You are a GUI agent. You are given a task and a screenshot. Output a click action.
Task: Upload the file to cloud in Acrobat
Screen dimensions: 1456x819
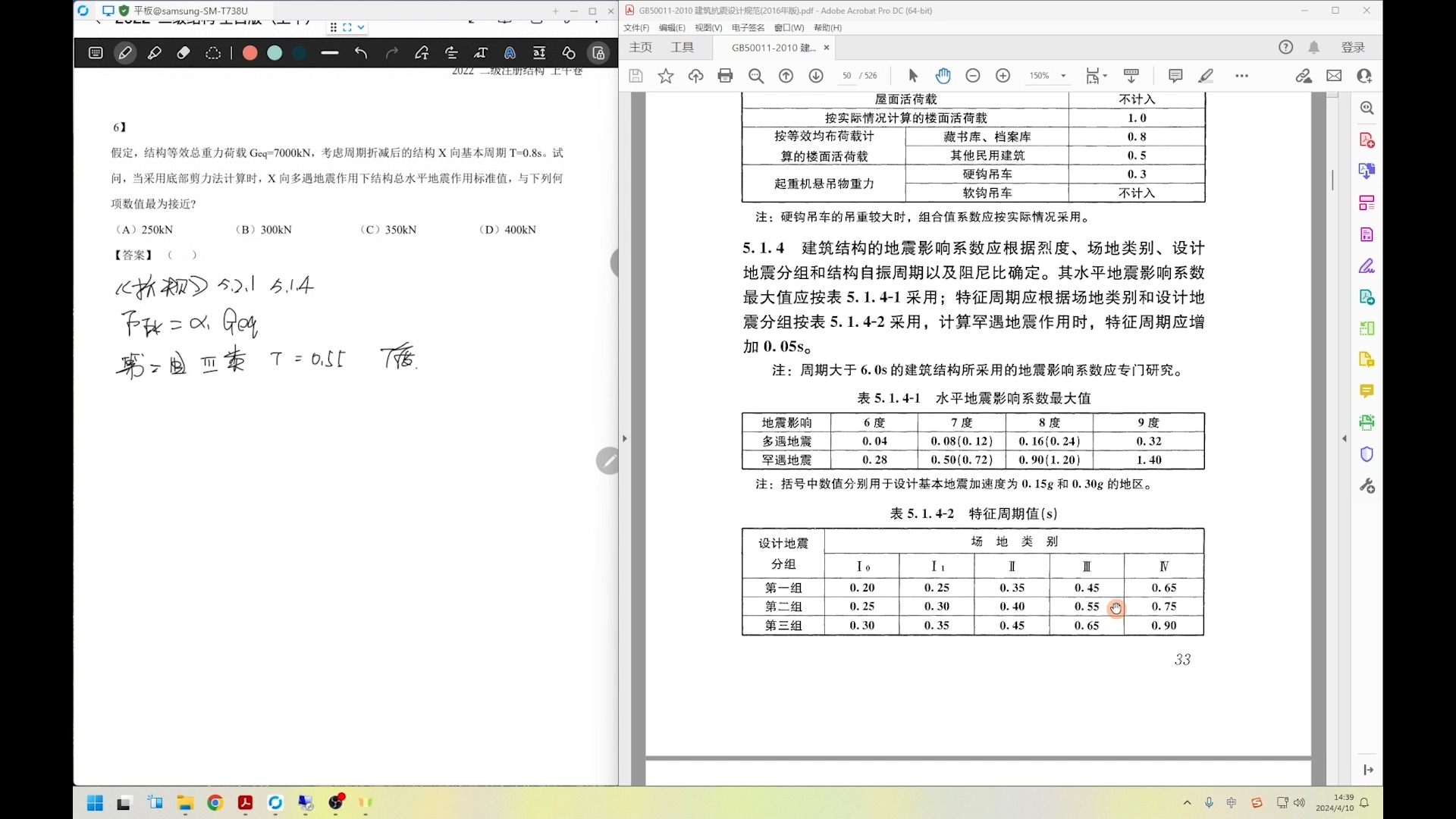click(695, 76)
